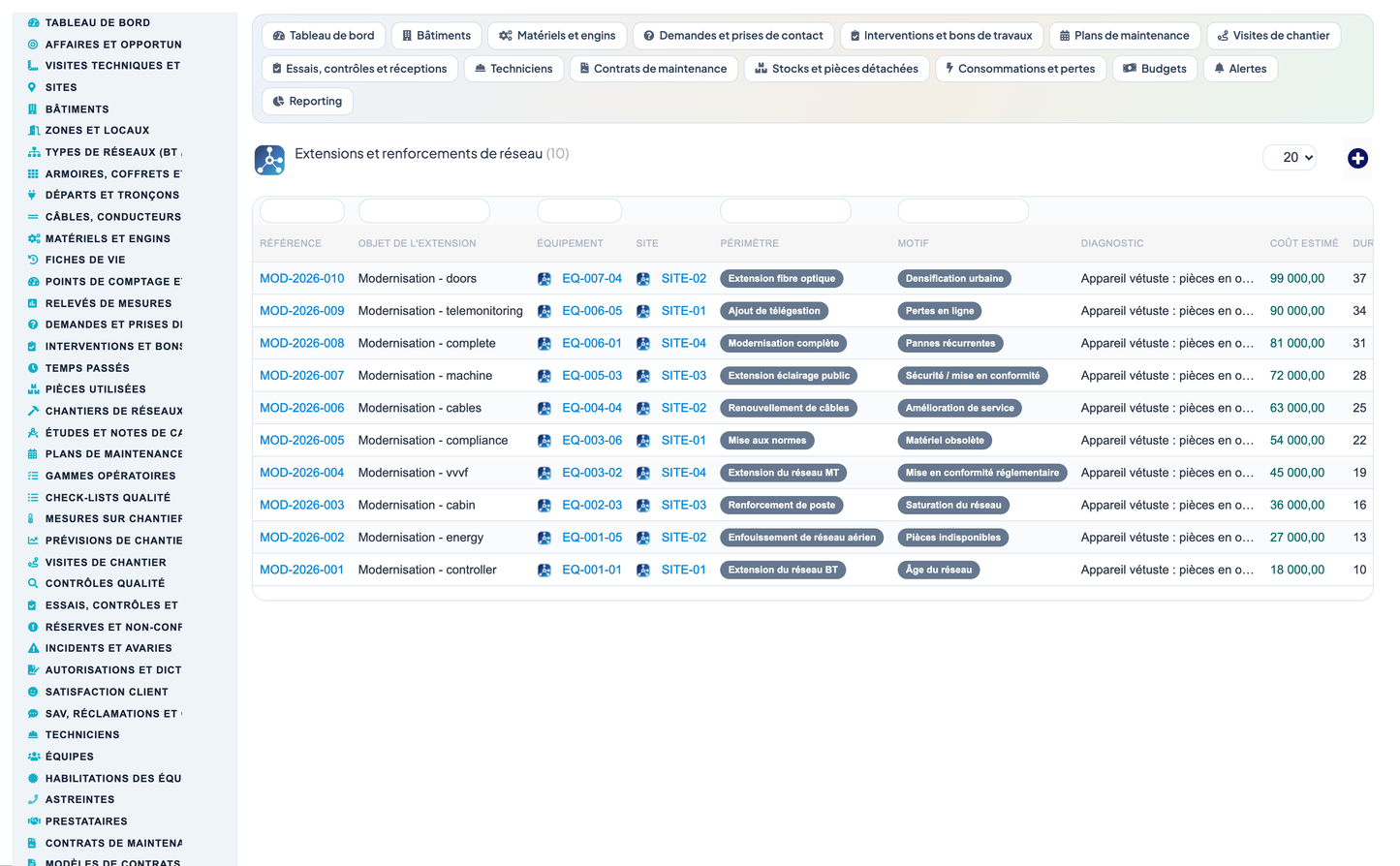1400x866 pixels.
Task: Open record MOD-2026-007
Action: [301, 376]
